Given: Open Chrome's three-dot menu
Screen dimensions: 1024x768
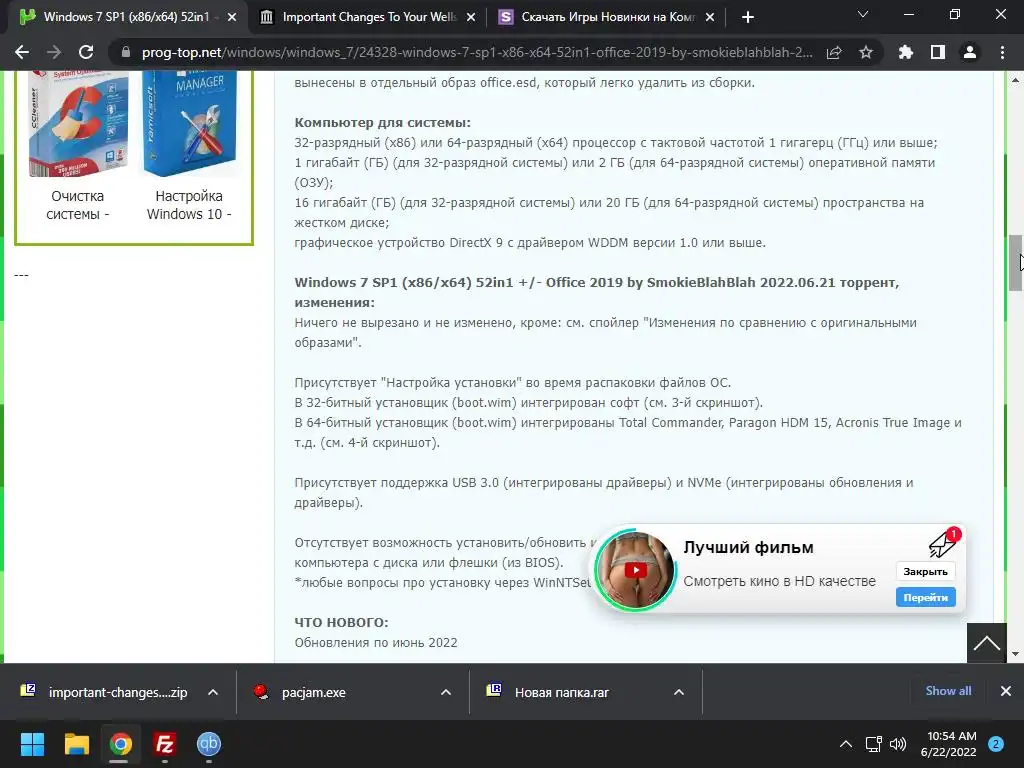Looking at the screenshot, I should (1002, 52).
